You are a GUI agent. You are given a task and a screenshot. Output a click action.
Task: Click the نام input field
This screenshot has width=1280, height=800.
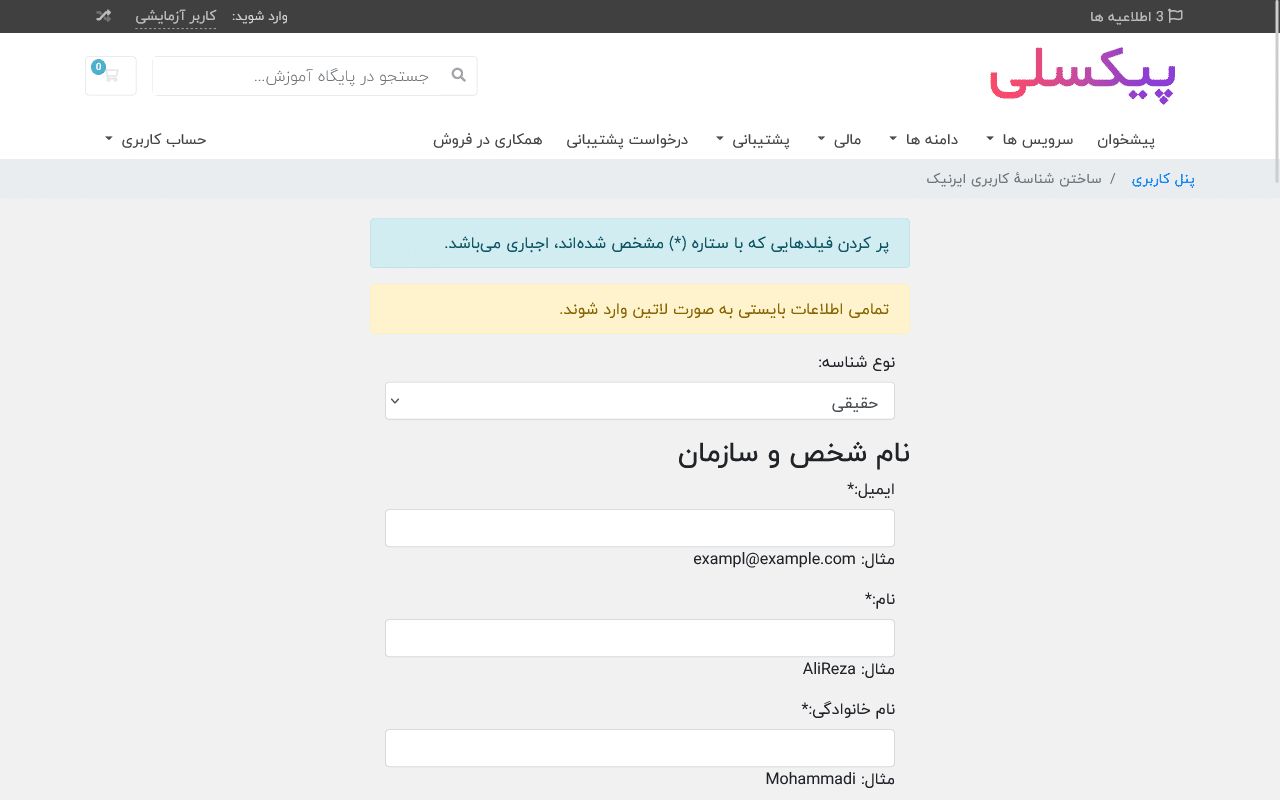[640, 638]
